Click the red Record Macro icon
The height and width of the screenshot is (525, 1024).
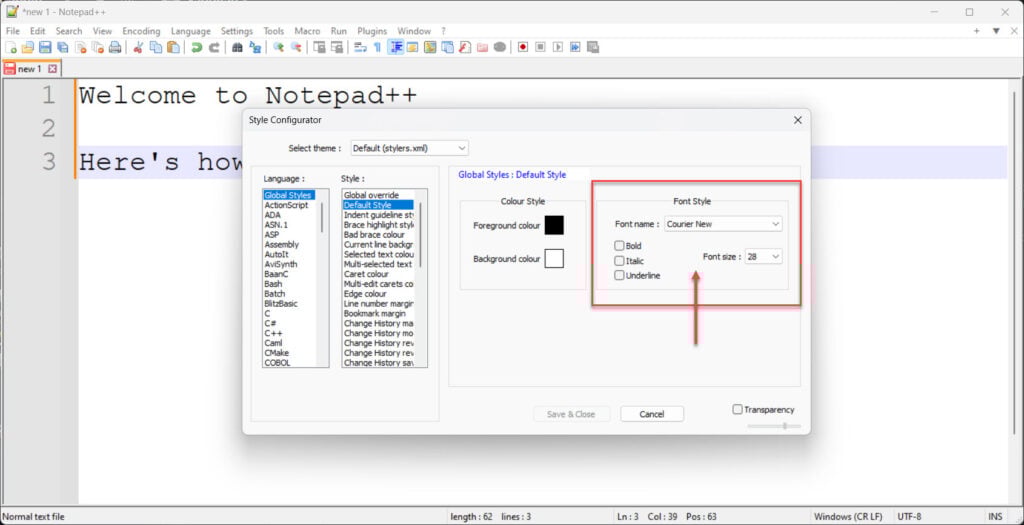tap(522, 47)
